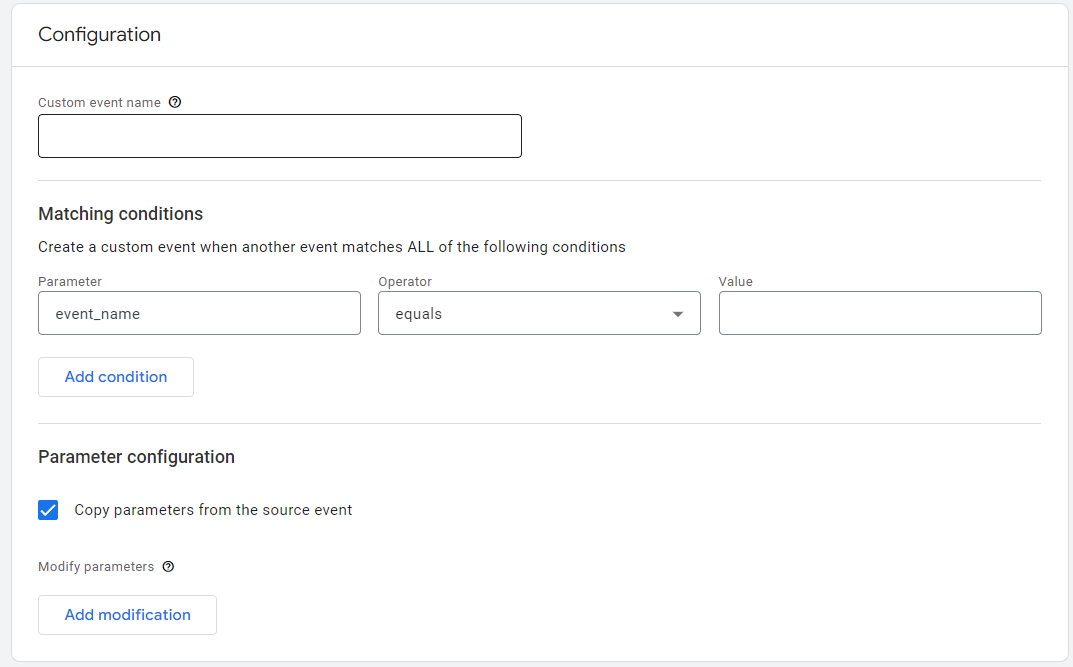The height and width of the screenshot is (667, 1073).
Task: Click the Operator field label
Action: (x=405, y=281)
